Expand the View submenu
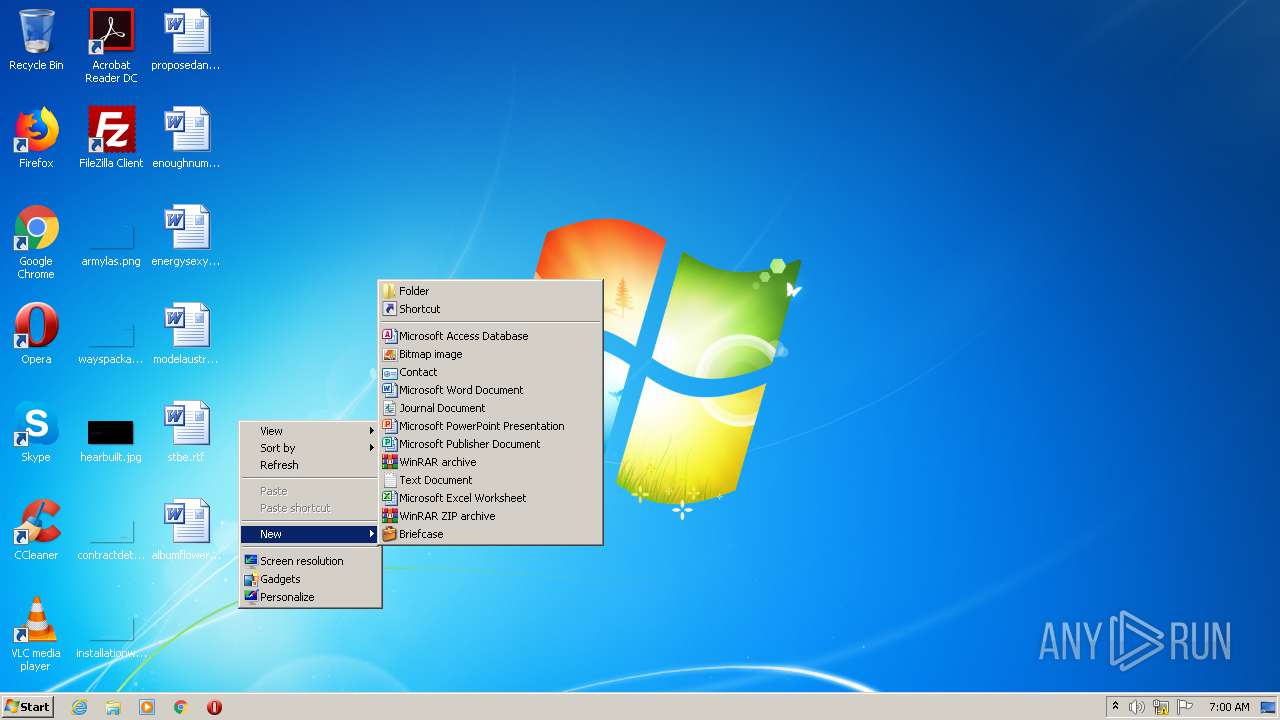The width and height of the screenshot is (1280, 720). (310, 431)
